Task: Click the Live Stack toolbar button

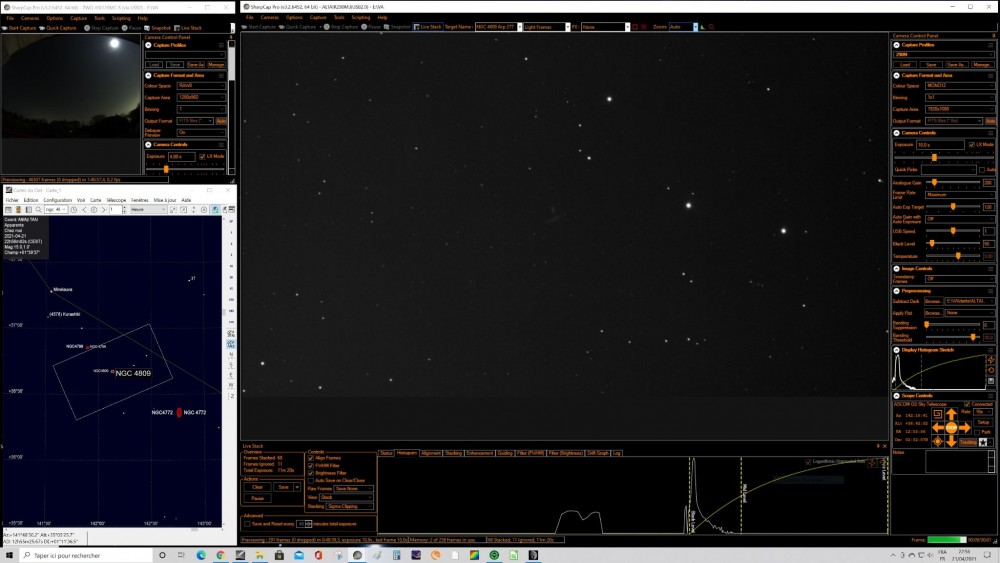Action: (429, 27)
